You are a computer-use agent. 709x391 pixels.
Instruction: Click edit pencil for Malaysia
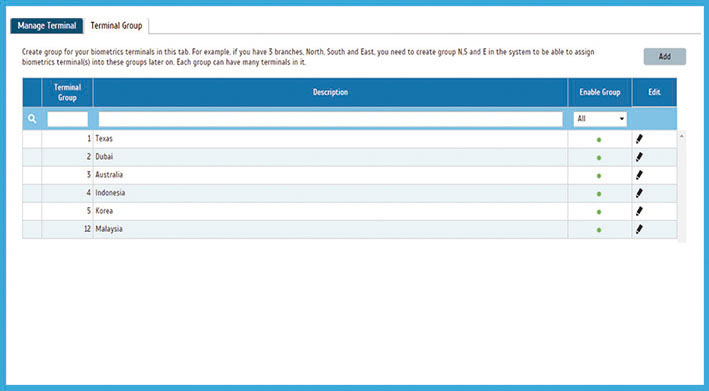(x=639, y=230)
